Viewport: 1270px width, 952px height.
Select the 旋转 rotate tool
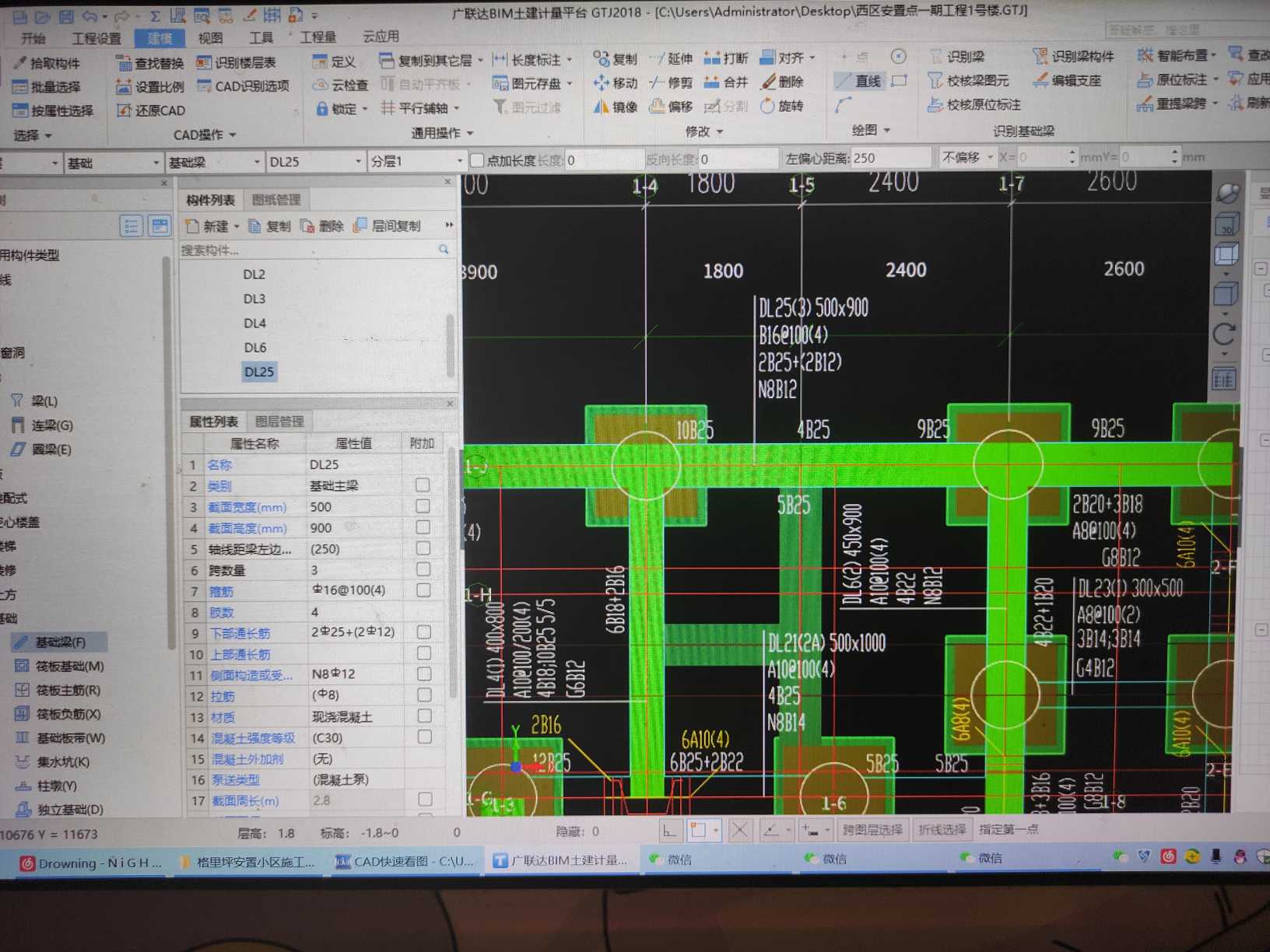pyautogui.click(x=782, y=106)
